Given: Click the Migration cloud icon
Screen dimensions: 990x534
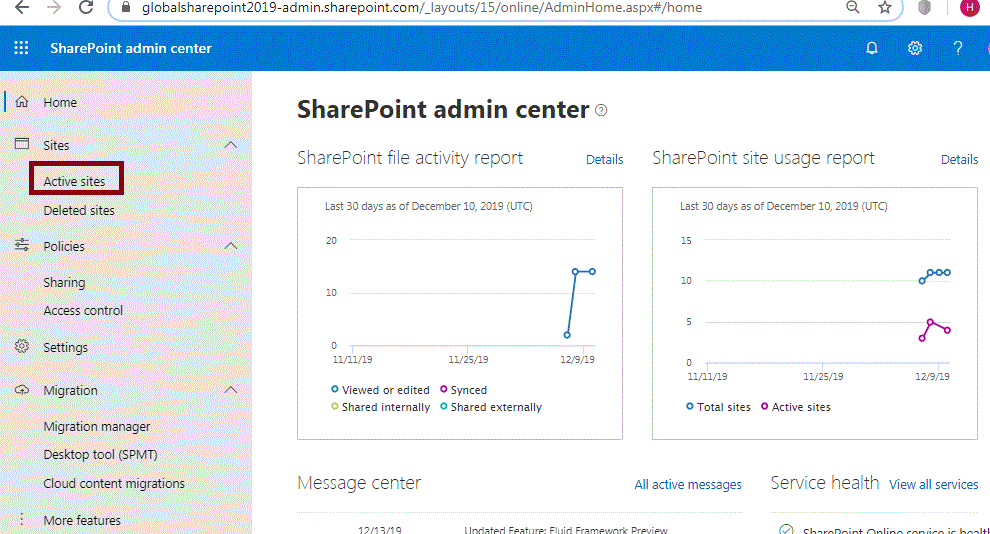Looking at the screenshot, I should [21, 389].
